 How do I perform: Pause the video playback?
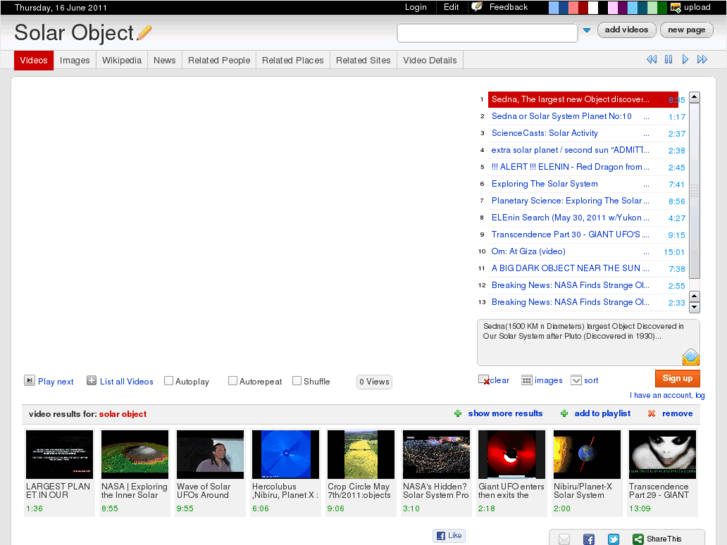[668, 59]
